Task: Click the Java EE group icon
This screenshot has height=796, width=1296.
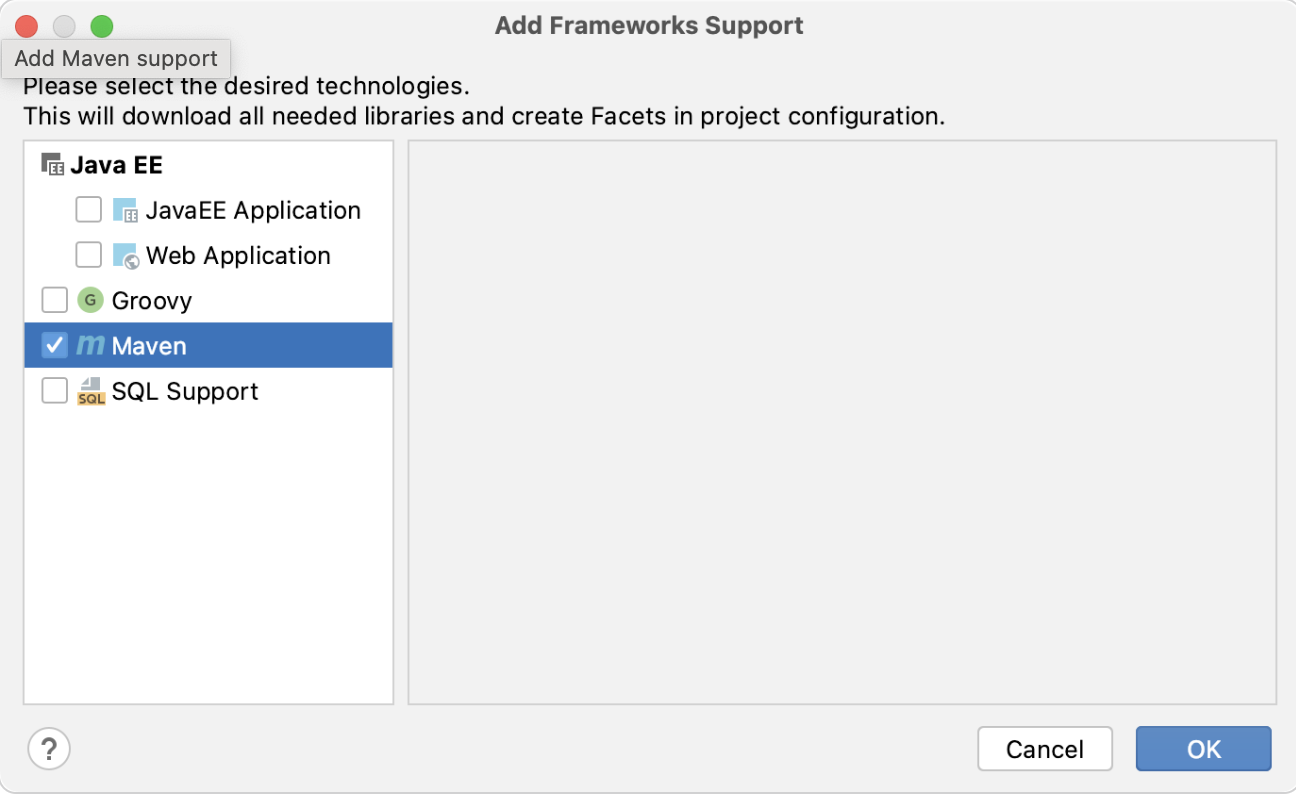Action: tap(53, 165)
